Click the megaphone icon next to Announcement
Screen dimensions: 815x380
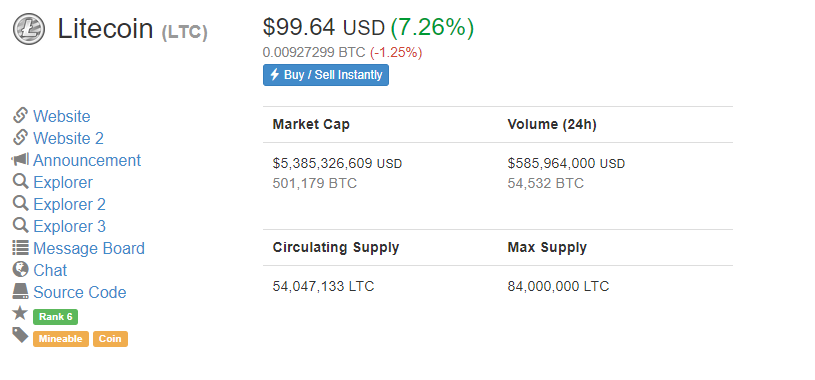(x=20, y=160)
